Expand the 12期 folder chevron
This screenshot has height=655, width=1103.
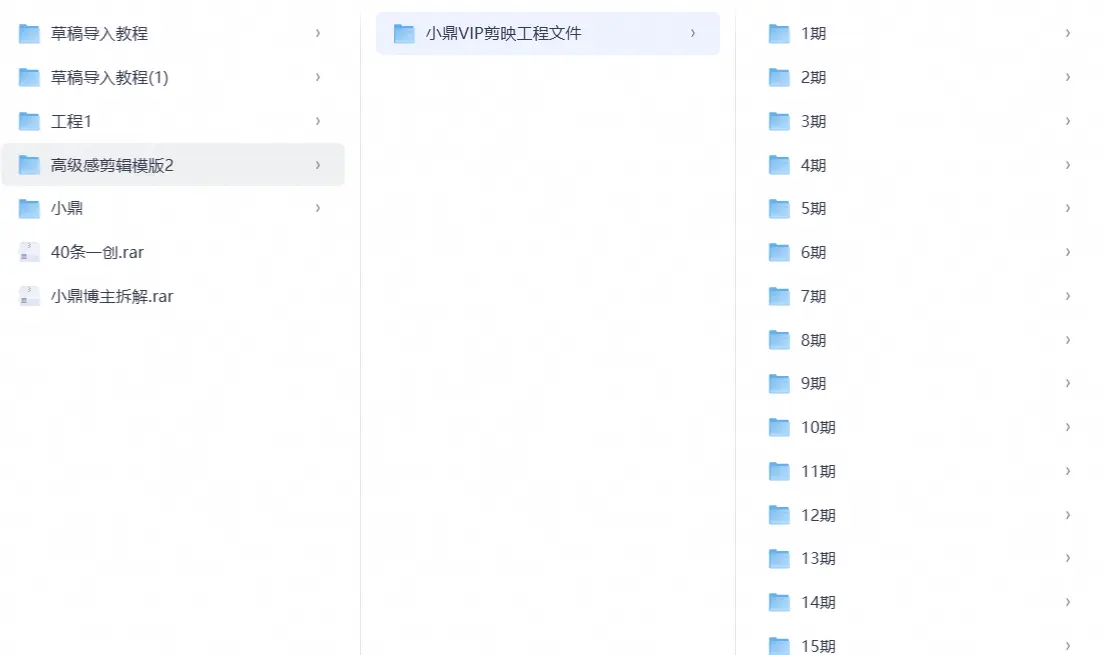[1068, 515]
